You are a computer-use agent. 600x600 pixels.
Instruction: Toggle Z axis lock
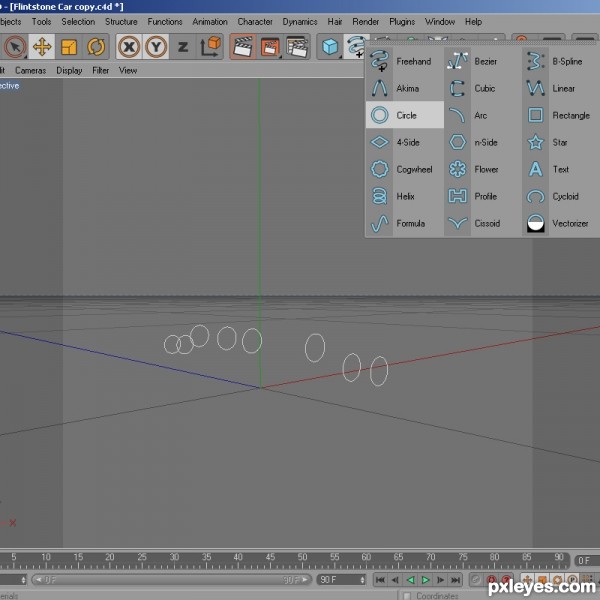click(183, 47)
